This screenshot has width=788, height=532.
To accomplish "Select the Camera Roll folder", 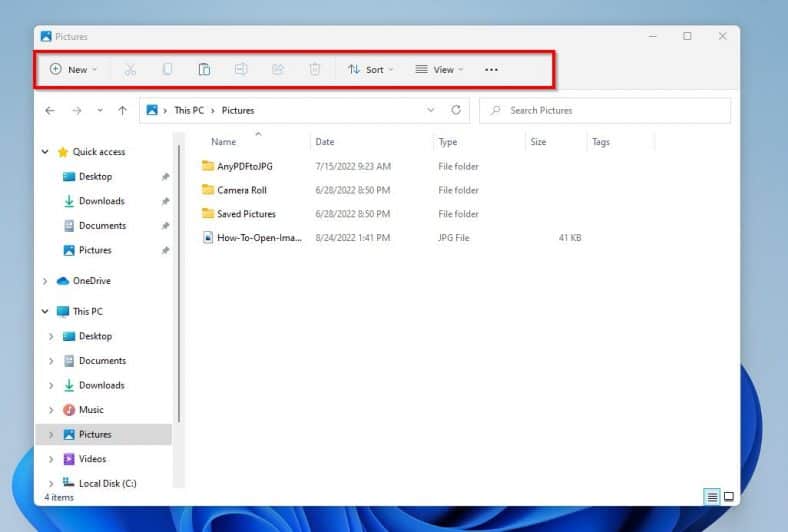I will pyautogui.click(x=241, y=190).
